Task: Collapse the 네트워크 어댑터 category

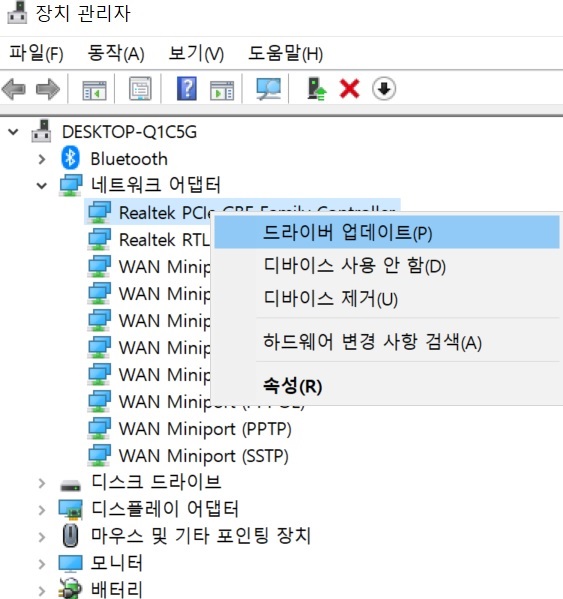Action: pyautogui.click(x=42, y=186)
